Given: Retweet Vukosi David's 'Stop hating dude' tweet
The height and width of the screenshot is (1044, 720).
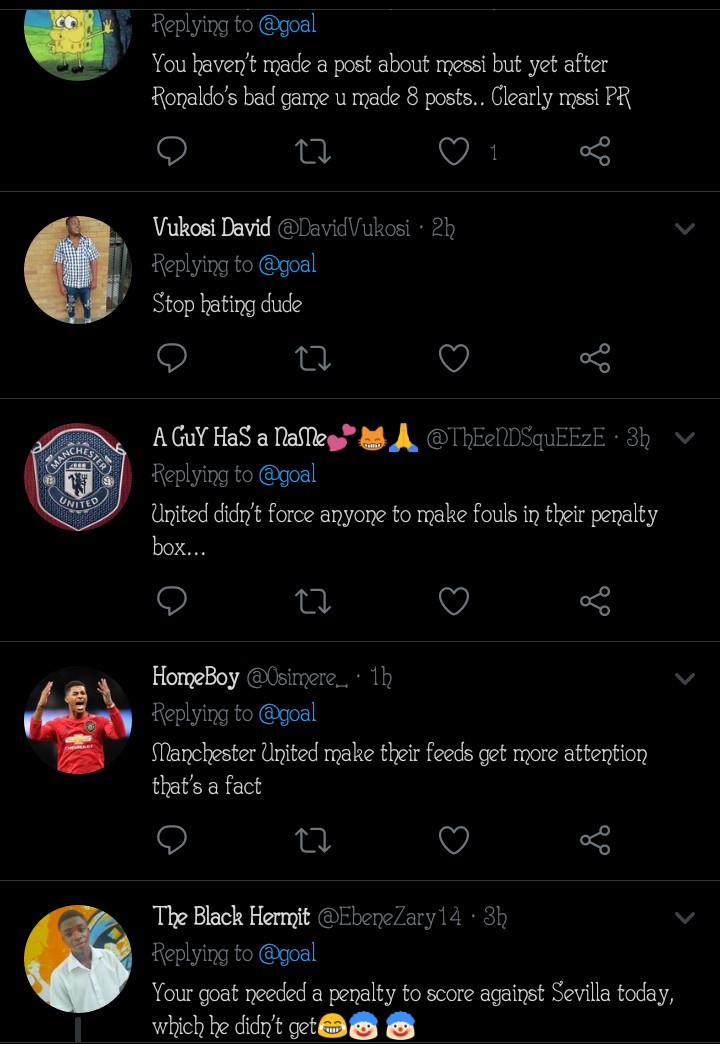Looking at the screenshot, I should 313,358.
